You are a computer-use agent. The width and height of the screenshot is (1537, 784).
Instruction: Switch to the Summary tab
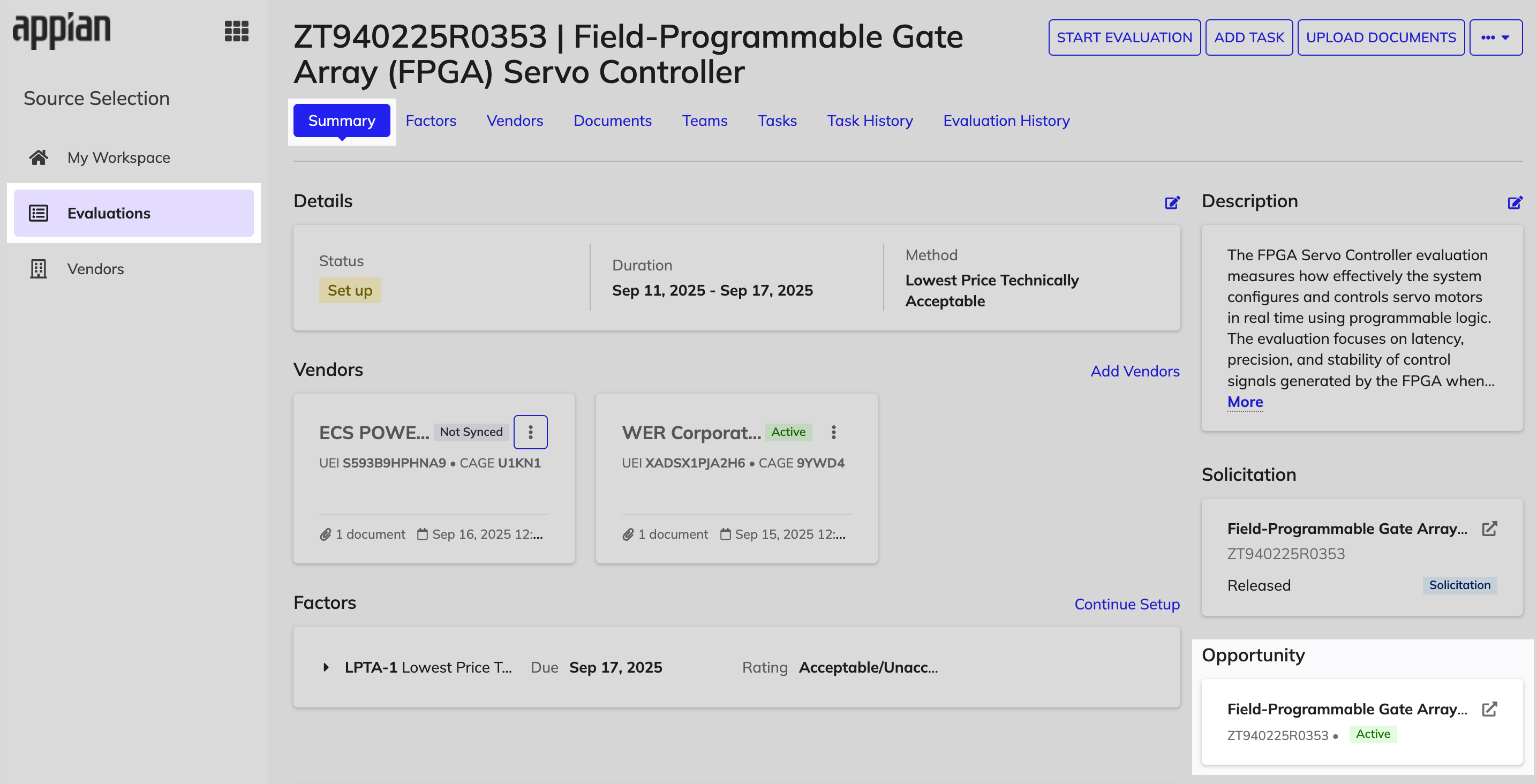(342, 120)
